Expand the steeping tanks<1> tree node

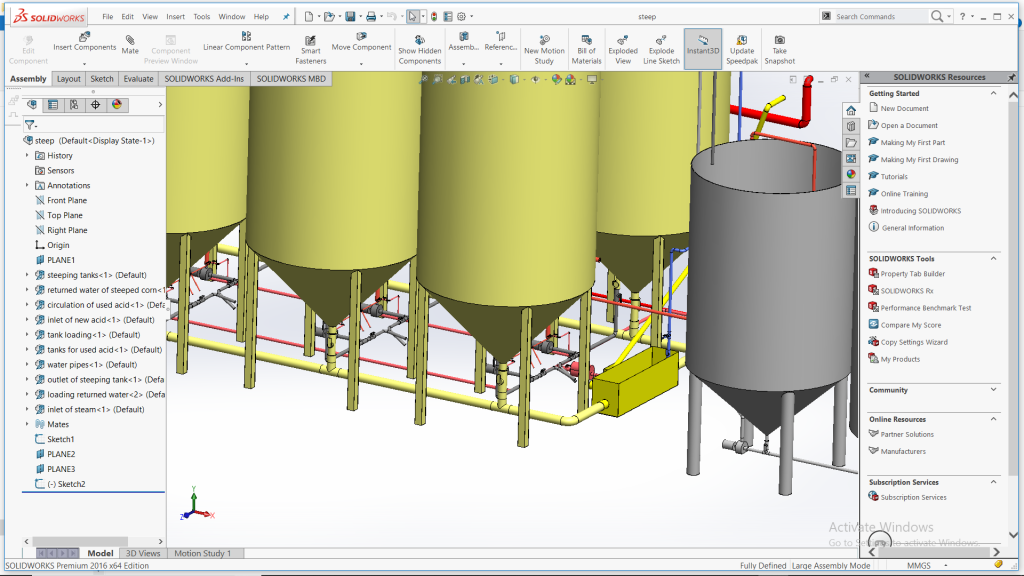coord(28,275)
